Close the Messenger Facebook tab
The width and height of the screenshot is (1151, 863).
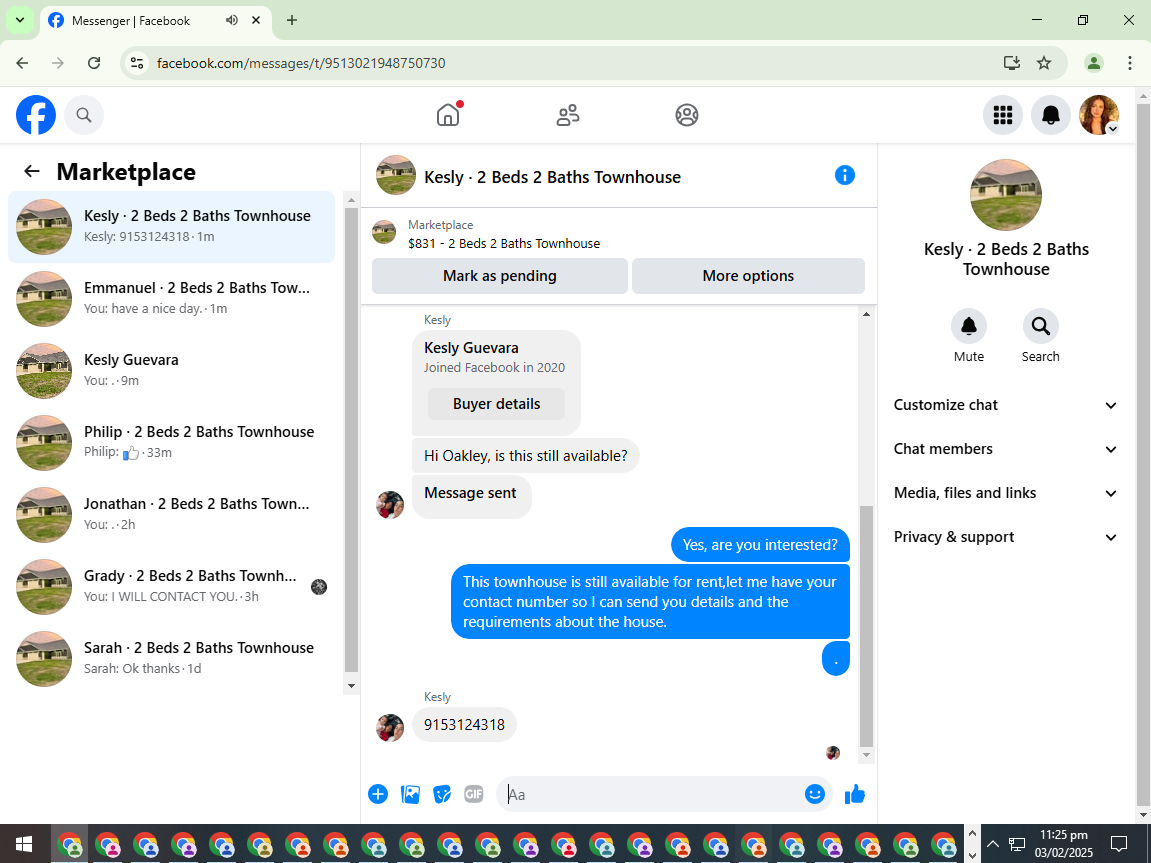pos(256,21)
